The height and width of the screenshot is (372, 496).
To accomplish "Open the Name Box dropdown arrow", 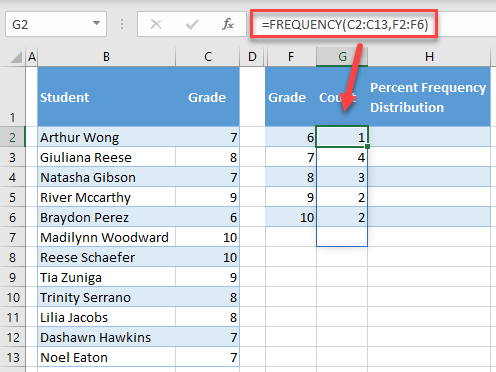I will pyautogui.click(x=96, y=24).
